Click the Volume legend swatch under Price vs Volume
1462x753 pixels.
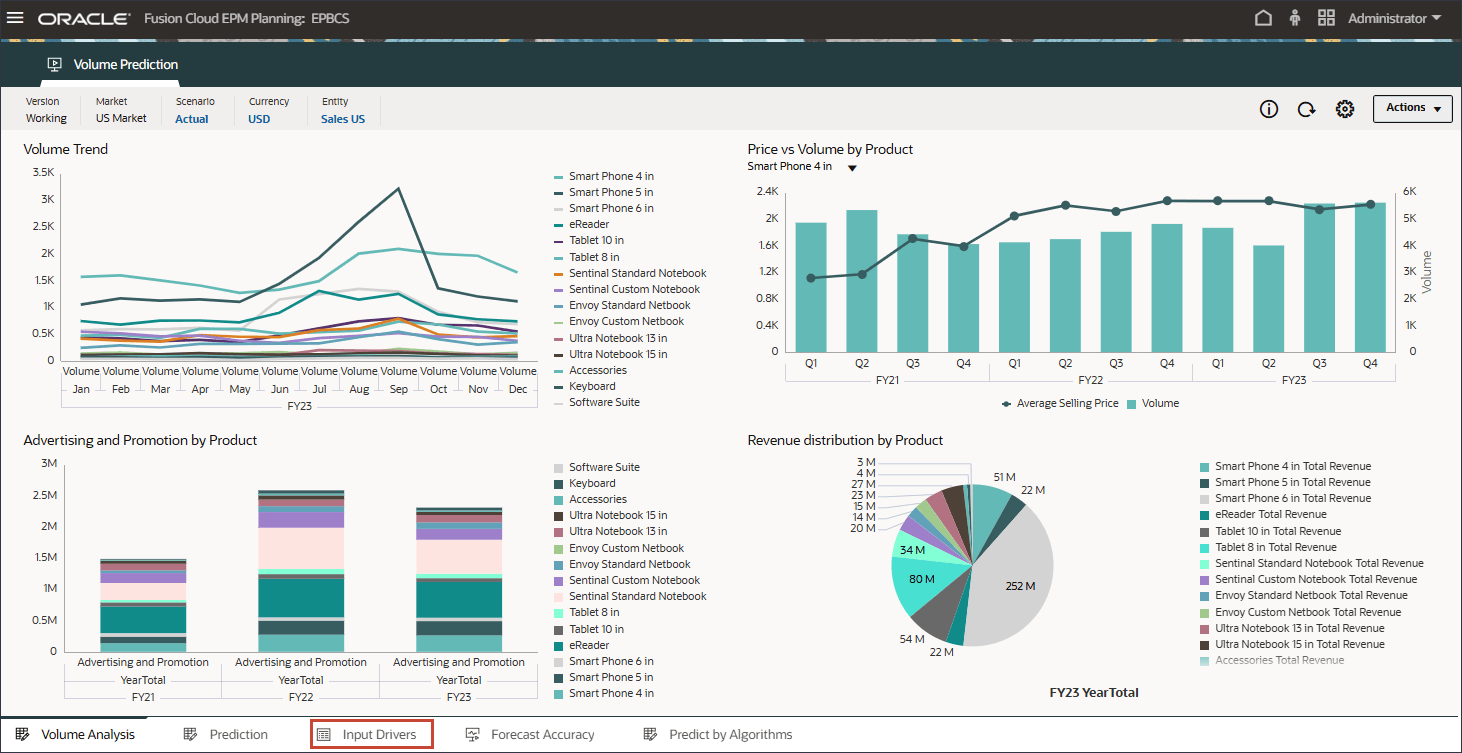tap(1132, 404)
